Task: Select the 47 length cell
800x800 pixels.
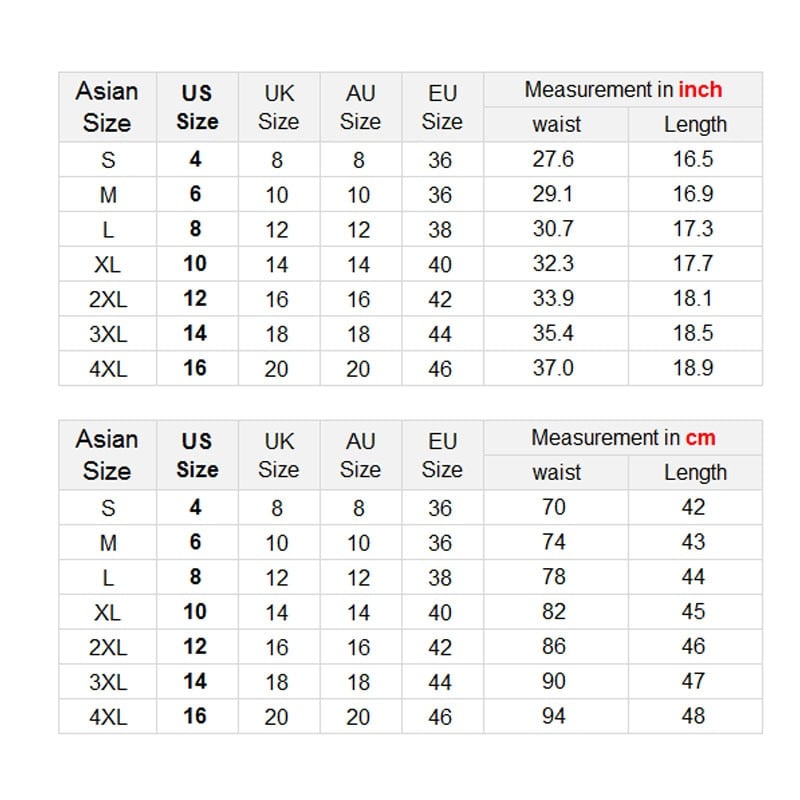Action: 693,681
